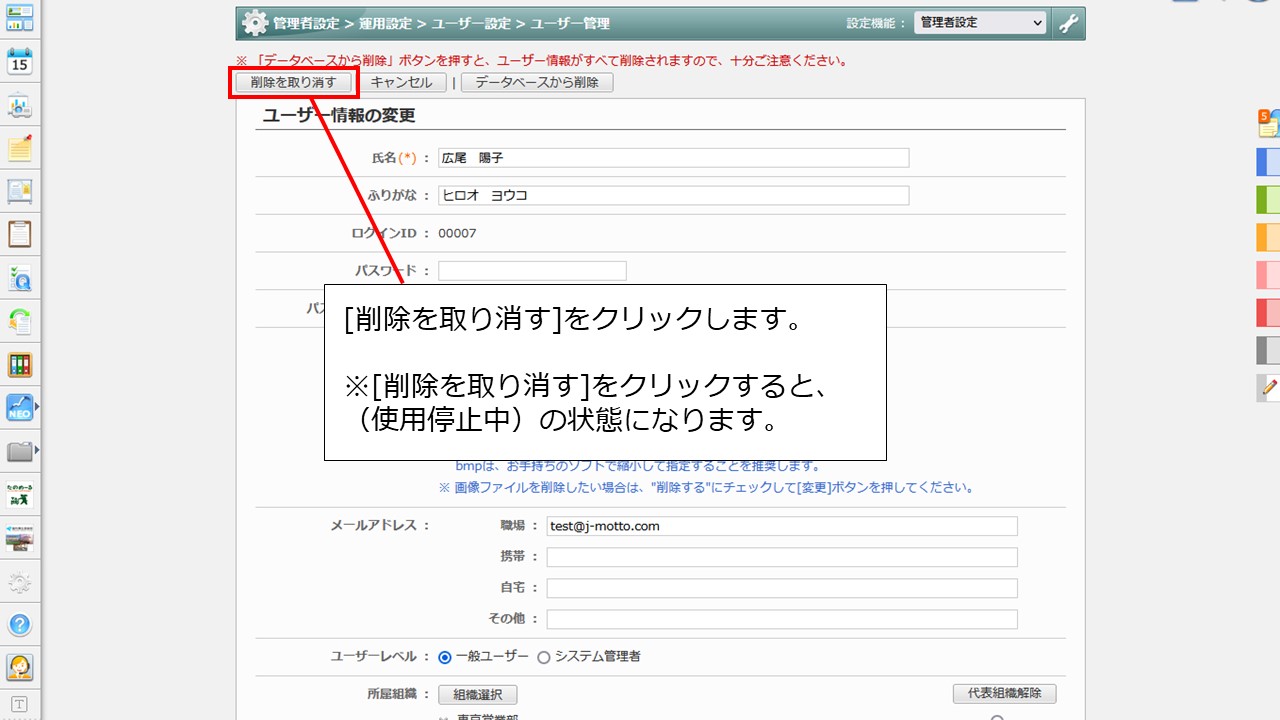Screen dimensions: 1280x720
Task: Click the wrench icon in header bar
Action: (x=1068, y=23)
